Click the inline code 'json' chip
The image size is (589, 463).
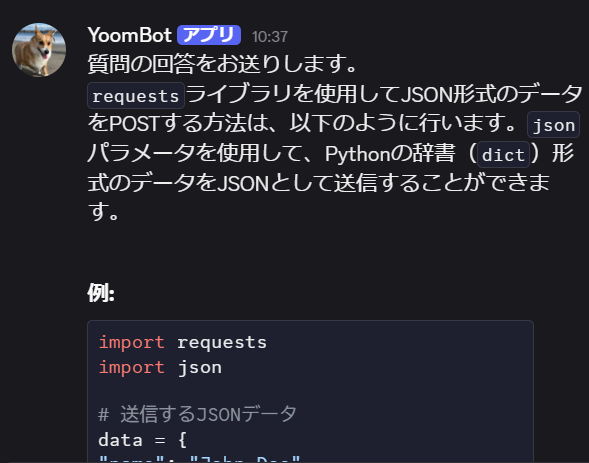click(554, 125)
